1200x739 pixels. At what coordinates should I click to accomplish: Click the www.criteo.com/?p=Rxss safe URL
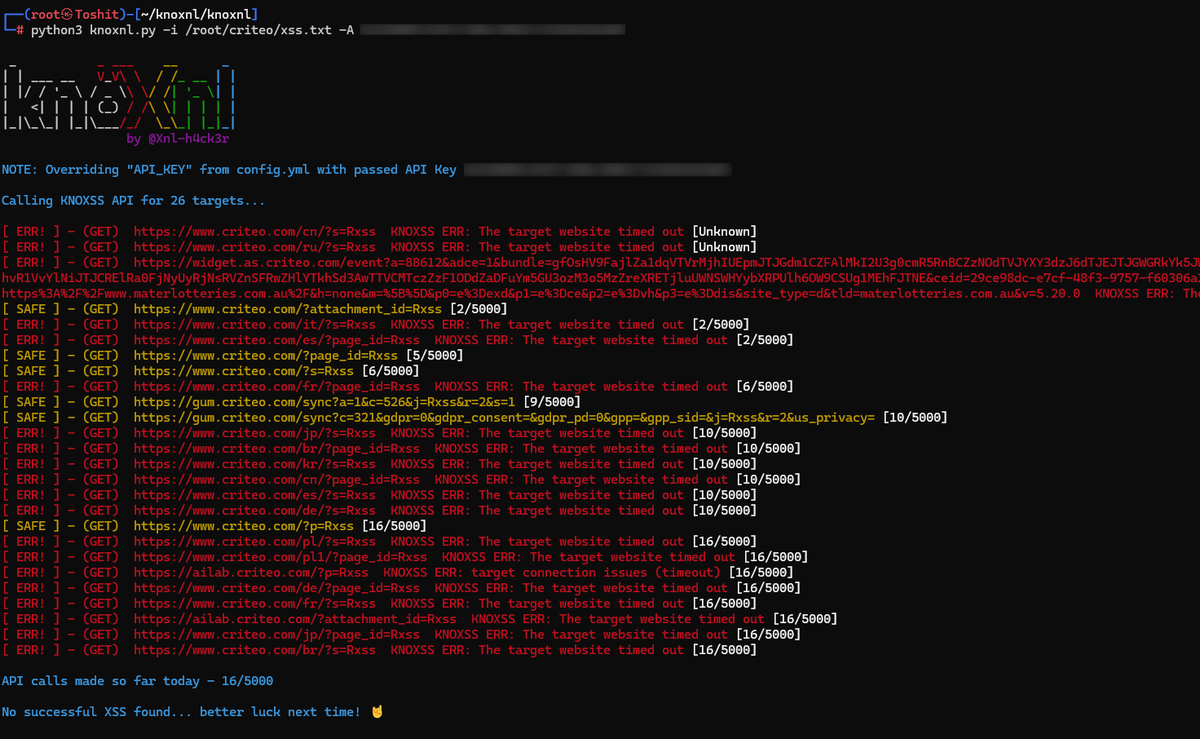tap(244, 526)
